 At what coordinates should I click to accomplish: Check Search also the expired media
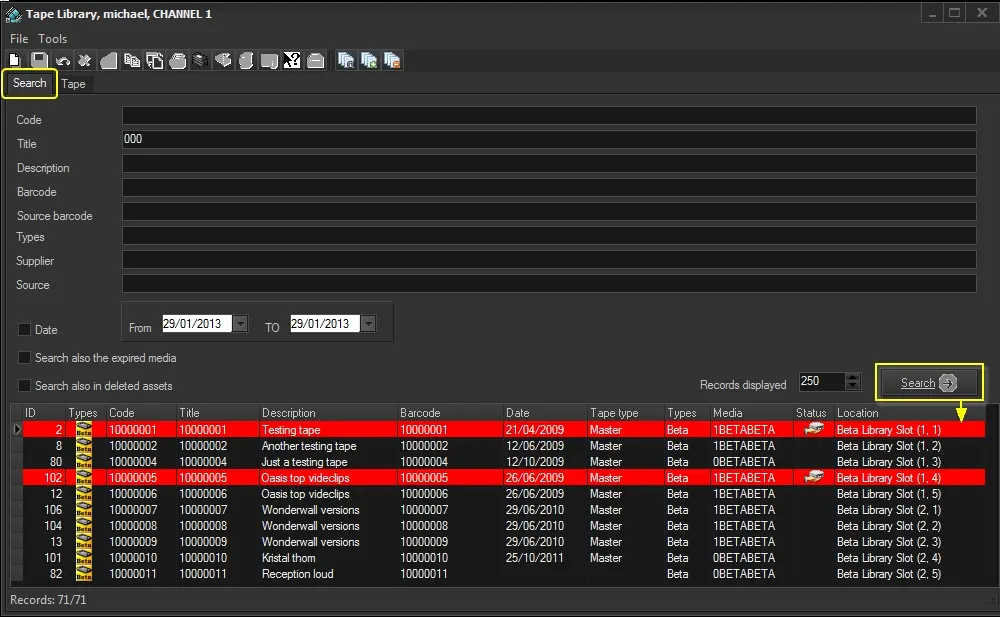(x=24, y=358)
